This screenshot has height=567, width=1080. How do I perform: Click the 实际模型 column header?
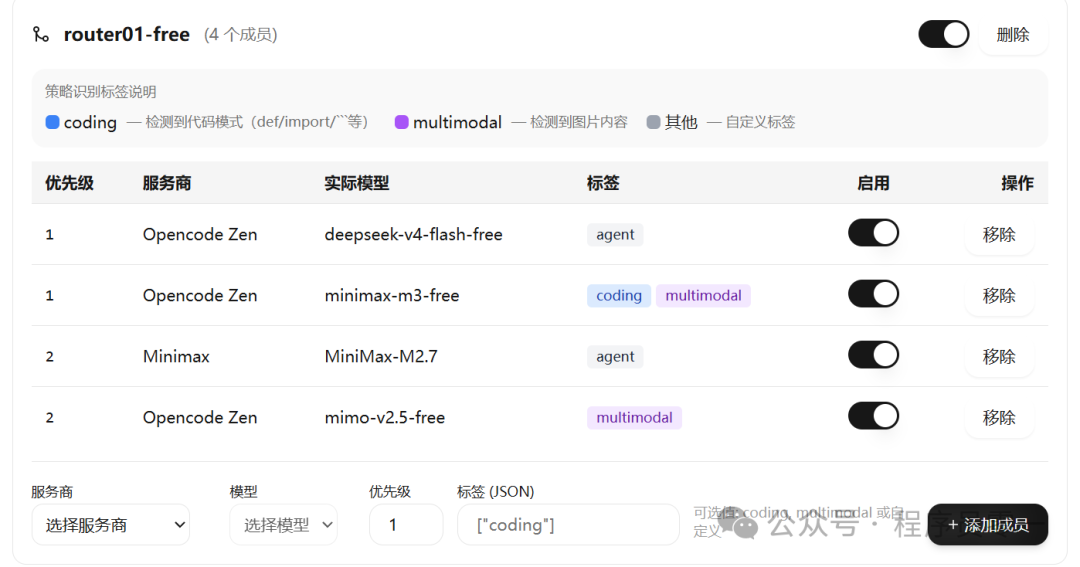357,183
